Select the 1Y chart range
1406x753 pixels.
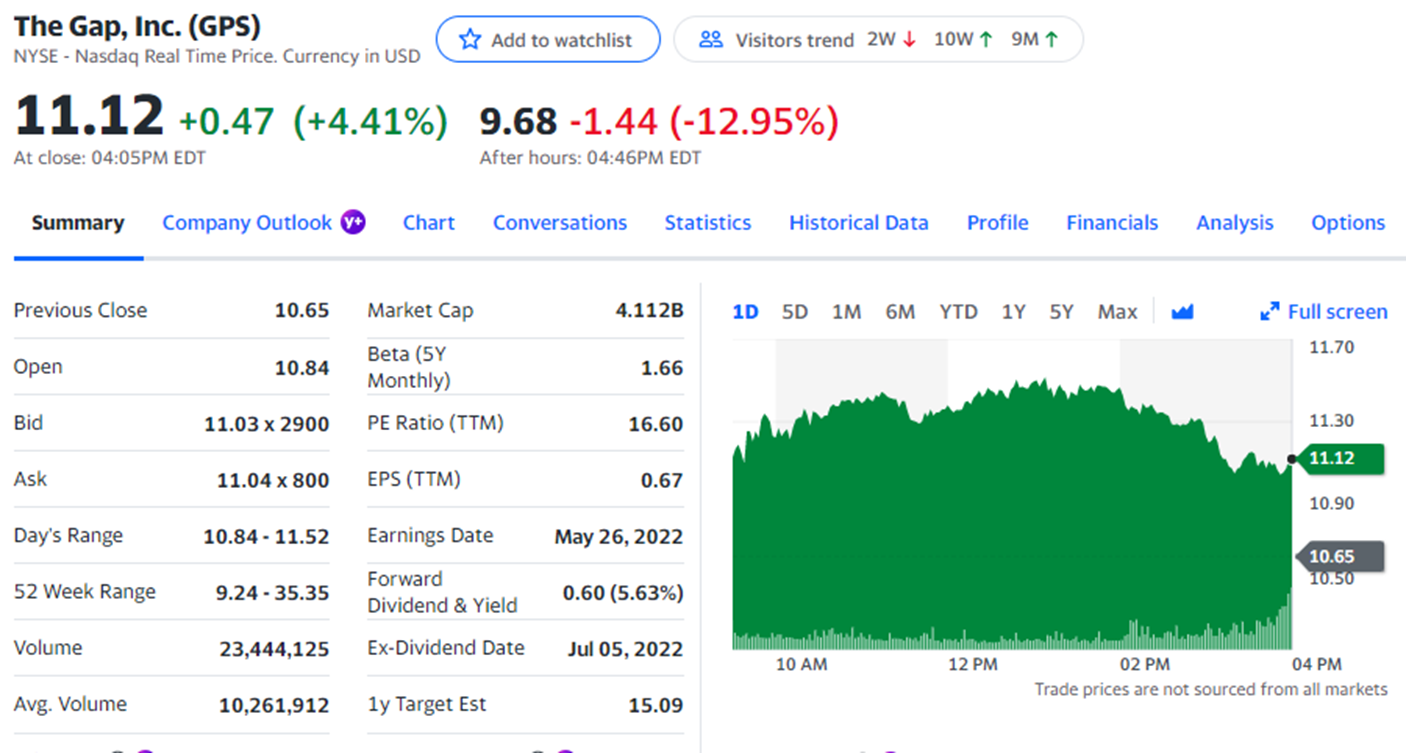pyautogui.click(x=1014, y=312)
